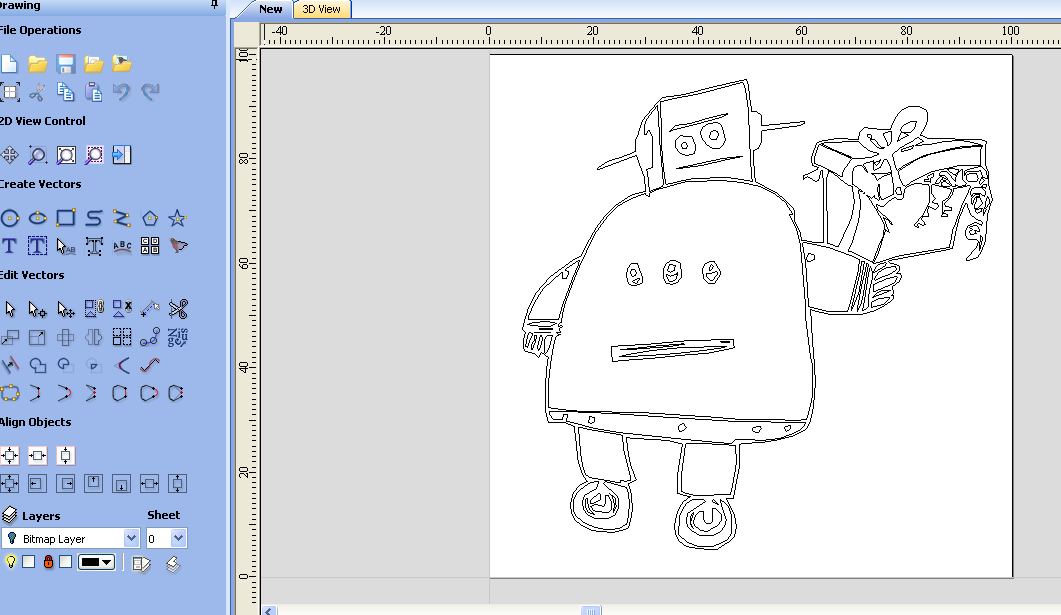Fit curves to vectors red checkmark tool

(150, 365)
